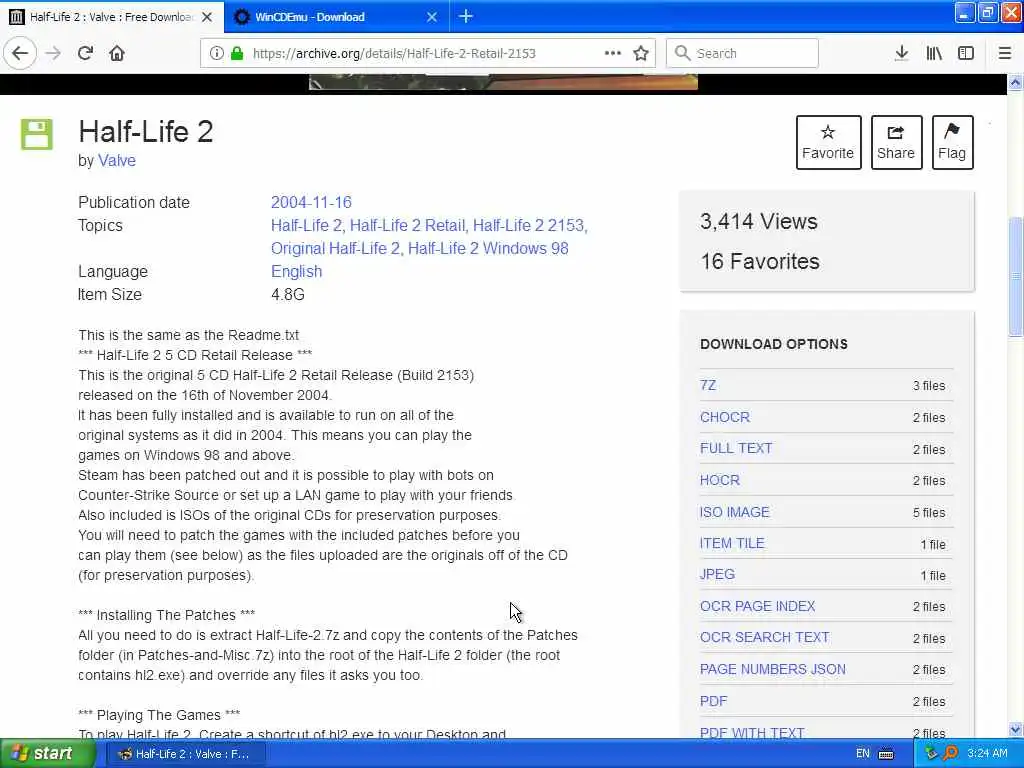Select the Half-Life 2 taskbar button
Image resolution: width=1024 pixels, height=768 pixels.
187,754
